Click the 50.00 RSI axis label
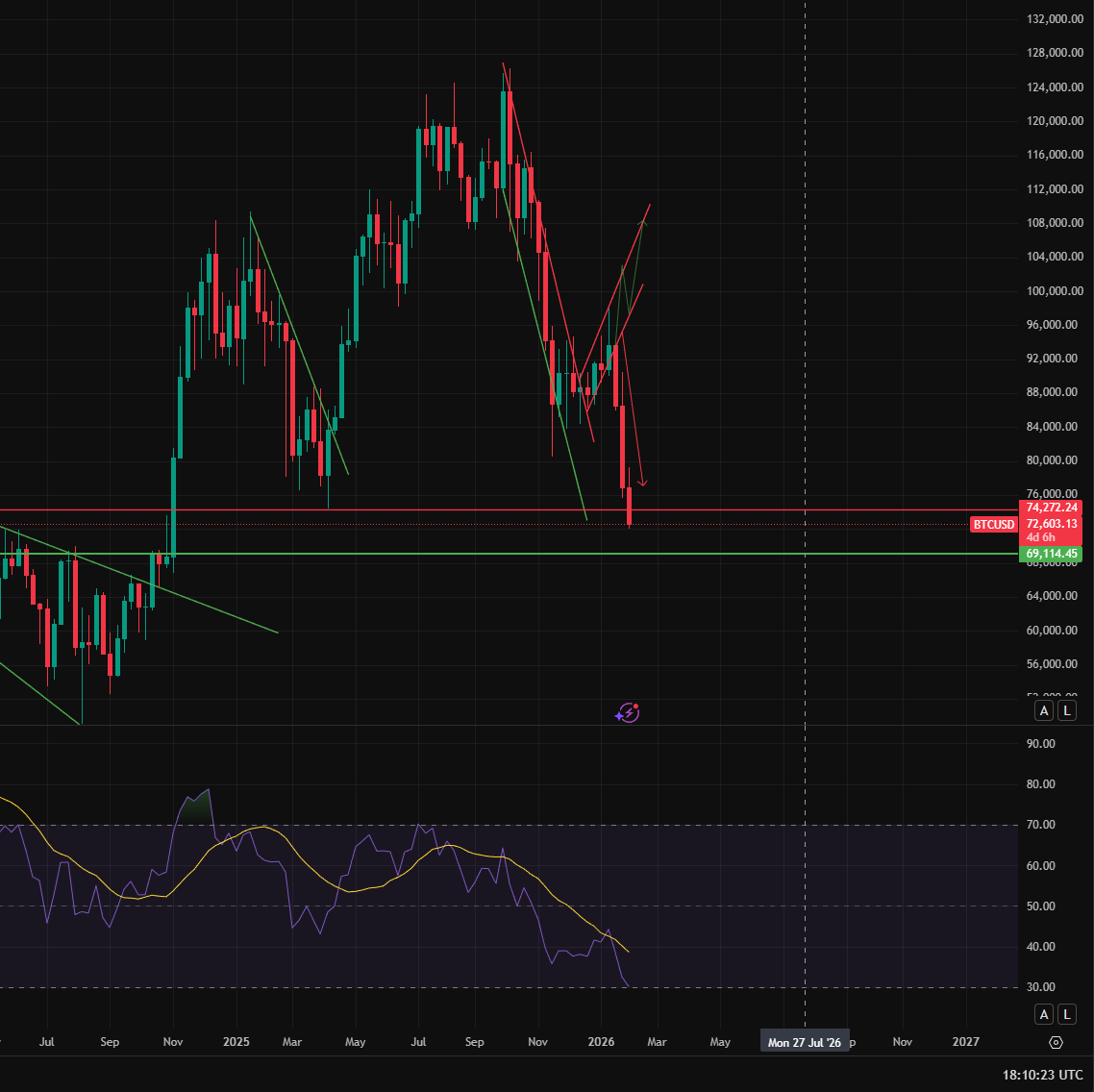This screenshot has height=1092, width=1094. (1040, 906)
